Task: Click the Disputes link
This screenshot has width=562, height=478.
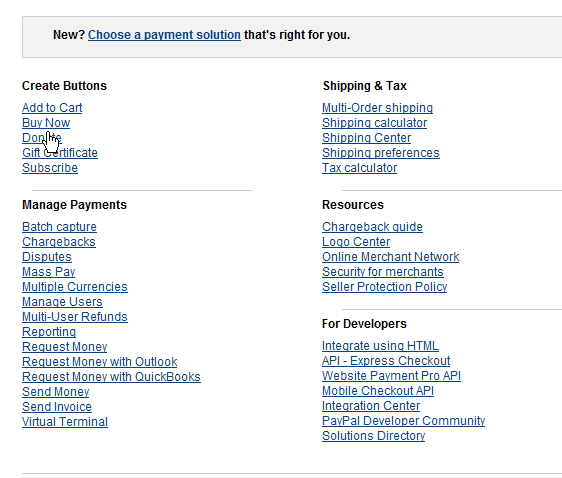Action: [x=47, y=257]
